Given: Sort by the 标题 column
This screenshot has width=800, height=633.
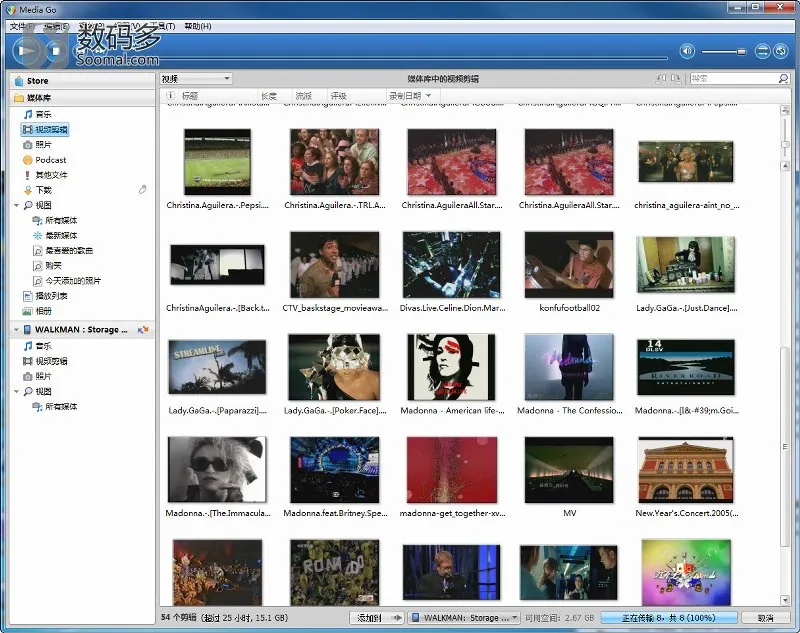Looking at the screenshot, I should click(218, 95).
